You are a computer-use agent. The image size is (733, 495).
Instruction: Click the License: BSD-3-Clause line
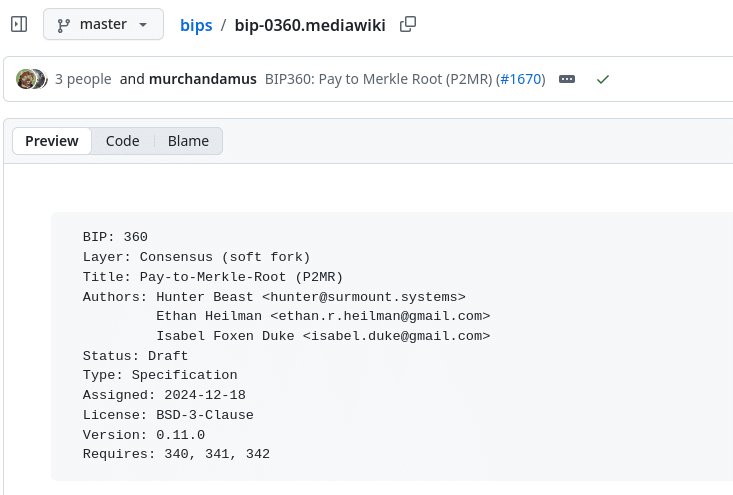pyautogui.click(x=168, y=415)
